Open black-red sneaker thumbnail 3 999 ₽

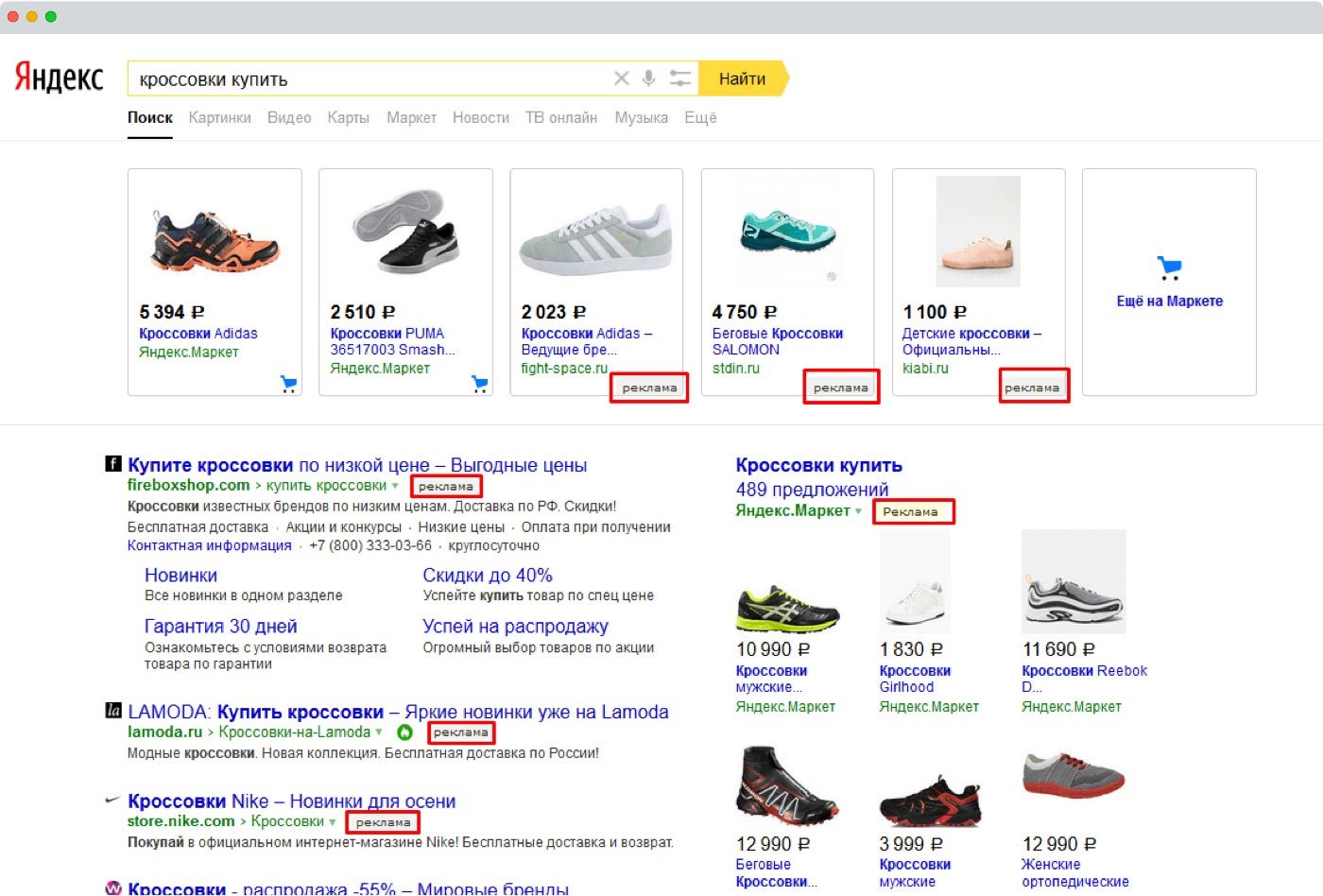[931, 801]
